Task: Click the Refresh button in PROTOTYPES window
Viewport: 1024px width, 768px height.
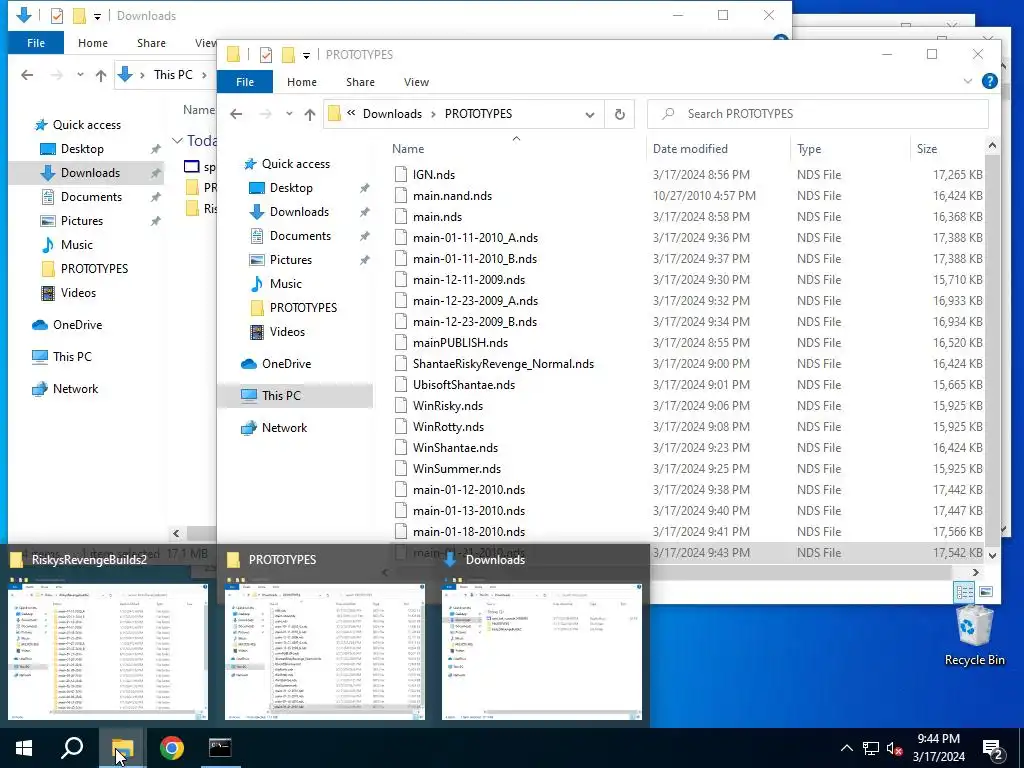Action: [619, 114]
